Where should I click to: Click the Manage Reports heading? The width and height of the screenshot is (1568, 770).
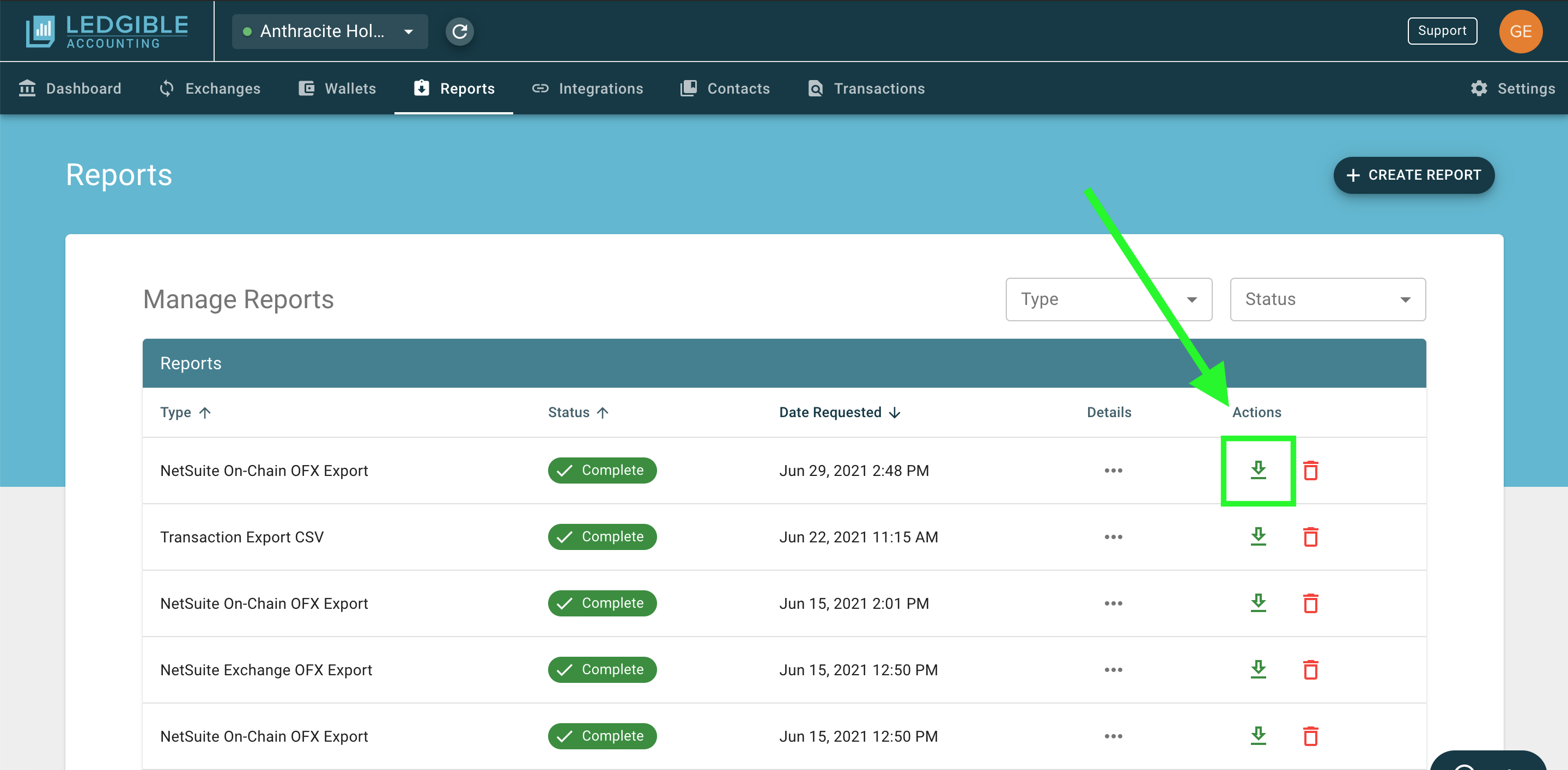pyautogui.click(x=238, y=300)
